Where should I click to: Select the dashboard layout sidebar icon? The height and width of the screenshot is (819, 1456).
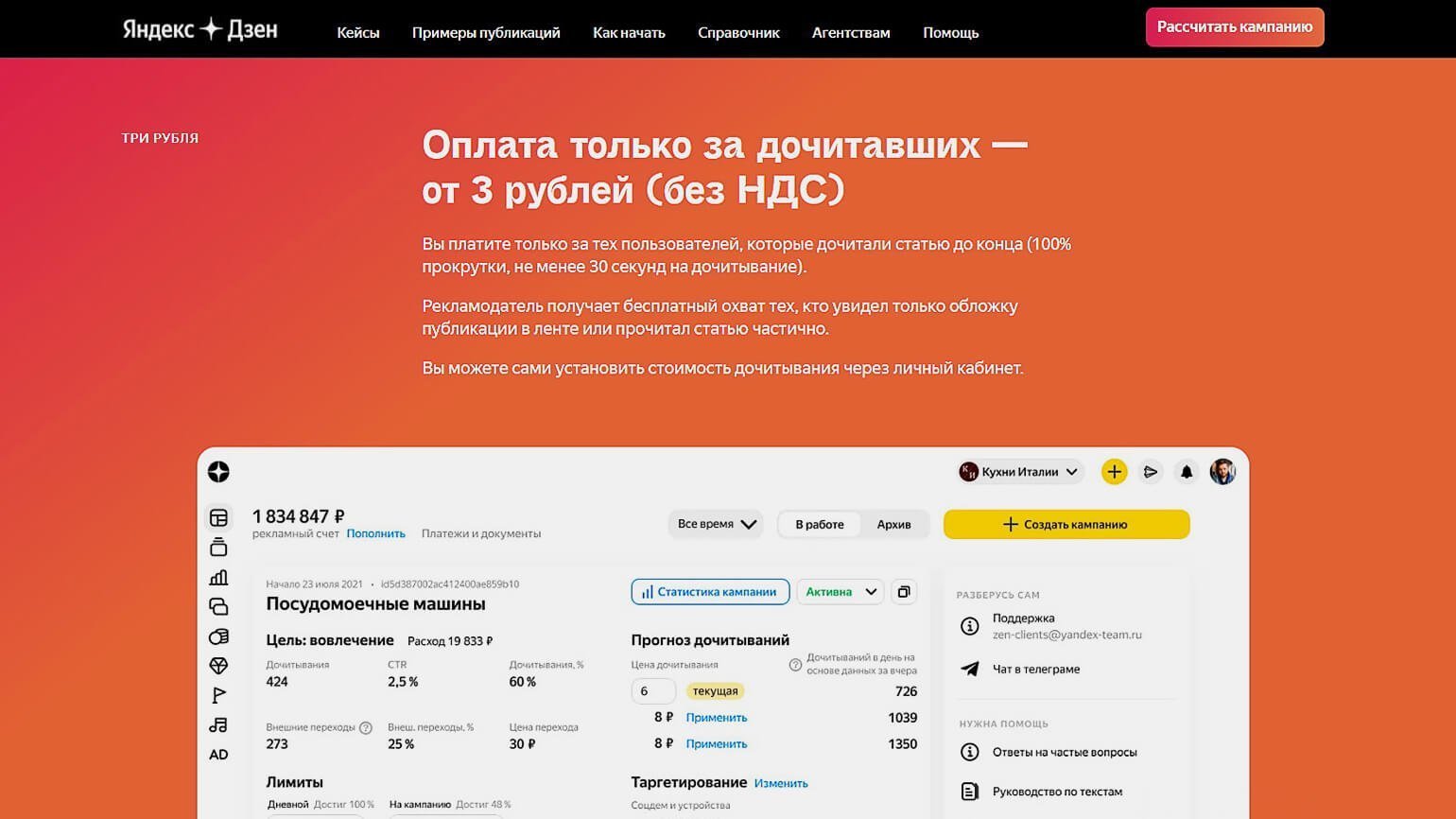[218, 517]
